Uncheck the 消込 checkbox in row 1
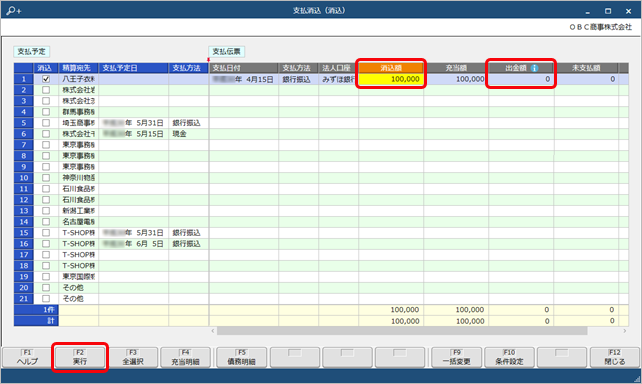 pyautogui.click(x=46, y=79)
